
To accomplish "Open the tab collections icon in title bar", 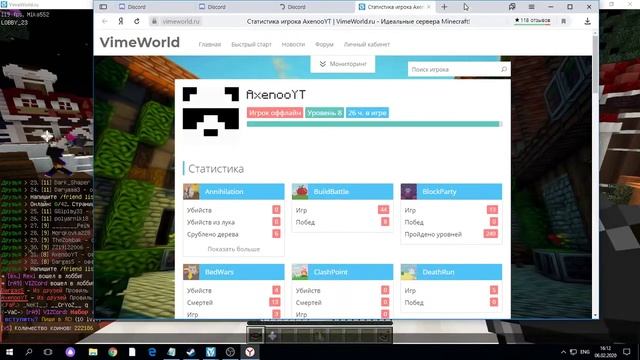I will (512, 7).
